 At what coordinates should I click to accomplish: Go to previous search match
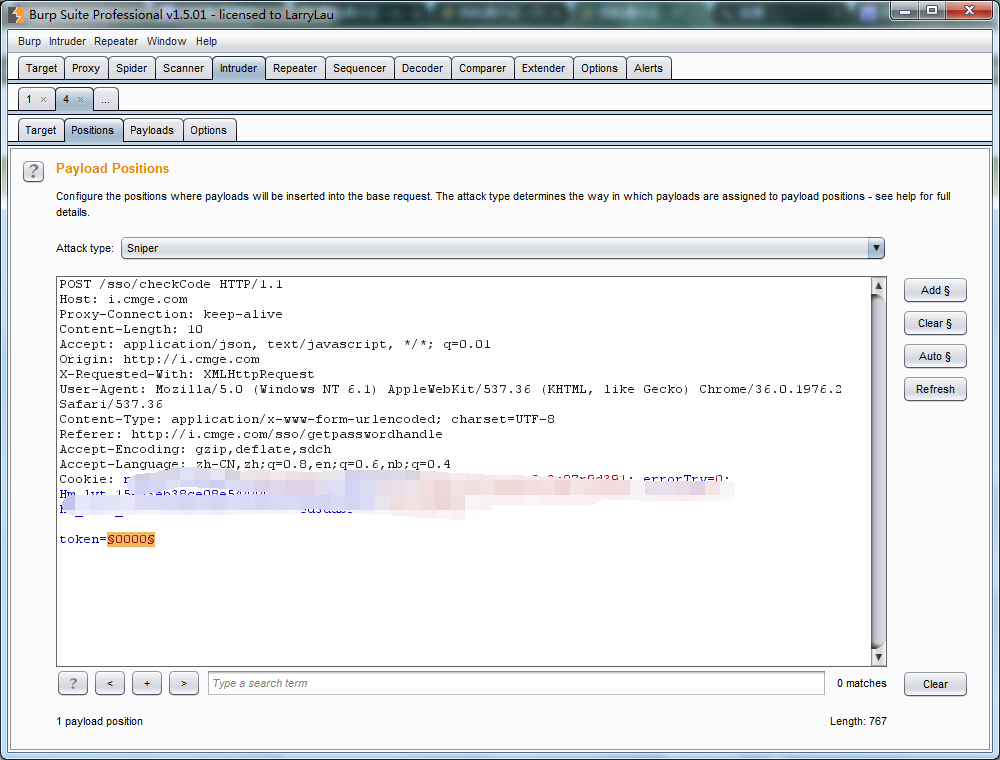click(110, 683)
